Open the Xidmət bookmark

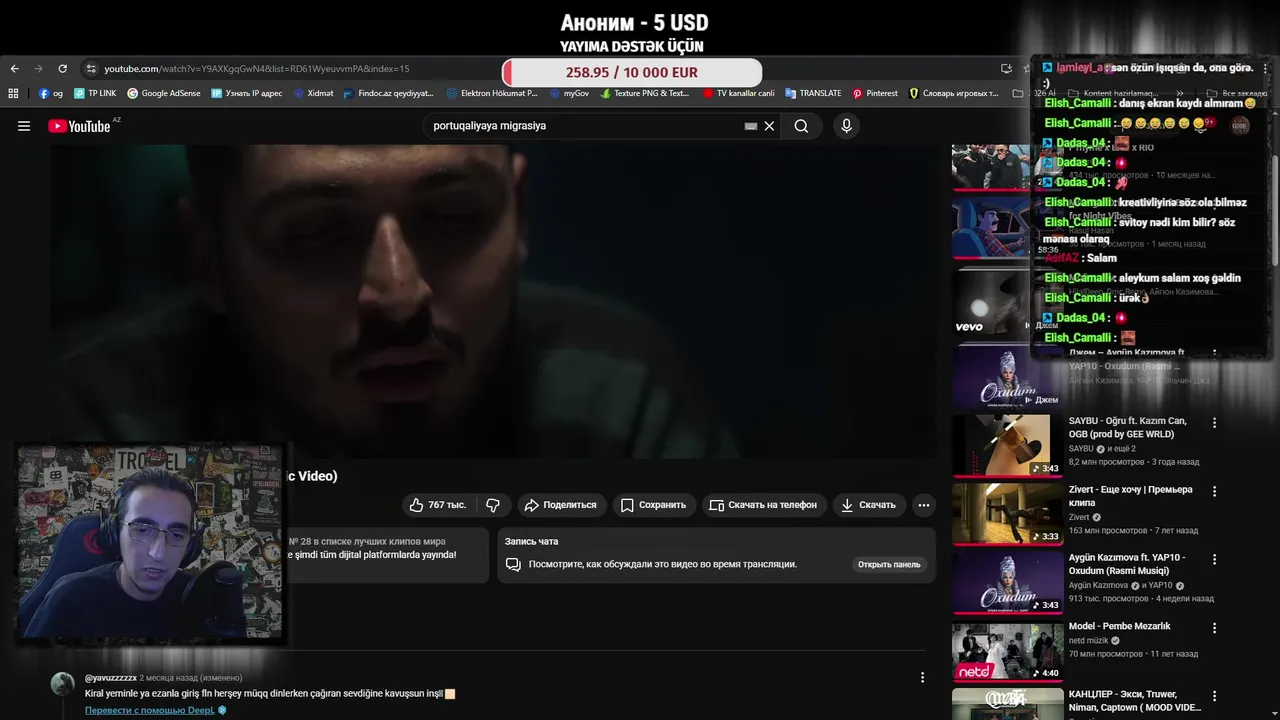pyautogui.click(x=313, y=93)
